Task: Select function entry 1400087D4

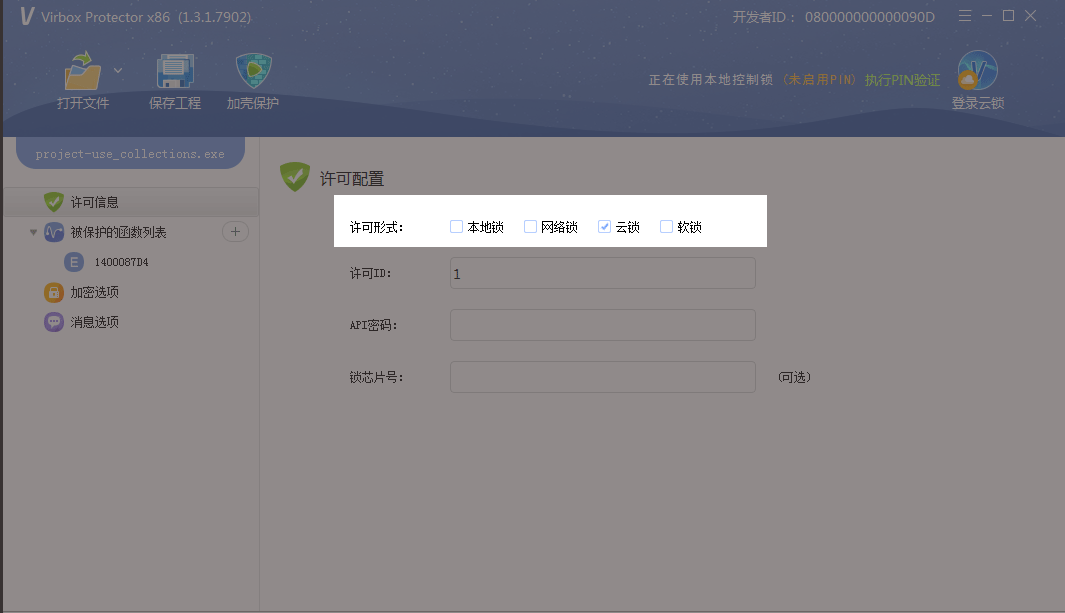Action: pyautogui.click(x=121, y=262)
